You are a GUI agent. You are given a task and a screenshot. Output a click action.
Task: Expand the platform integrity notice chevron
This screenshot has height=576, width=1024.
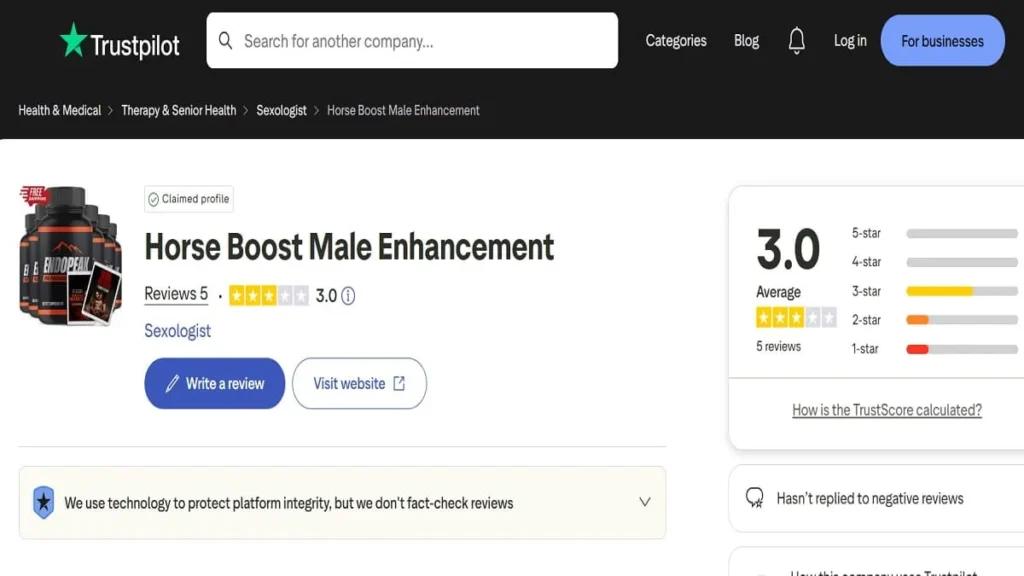click(x=645, y=502)
